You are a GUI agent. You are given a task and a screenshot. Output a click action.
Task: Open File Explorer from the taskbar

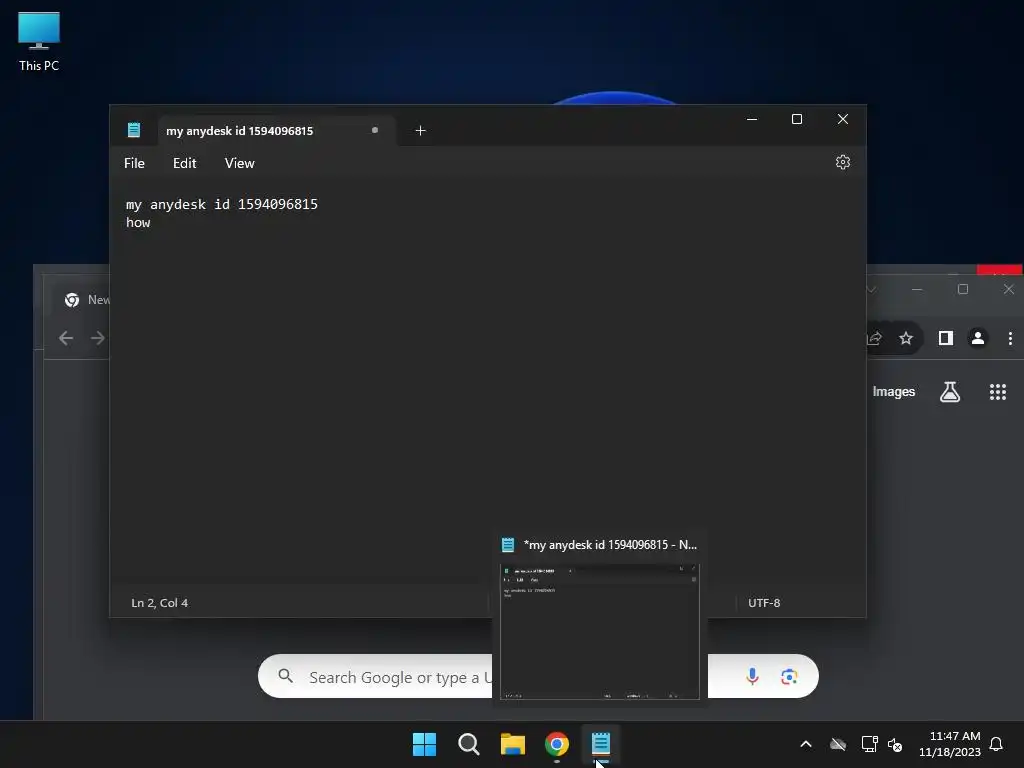pyautogui.click(x=513, y=744)
